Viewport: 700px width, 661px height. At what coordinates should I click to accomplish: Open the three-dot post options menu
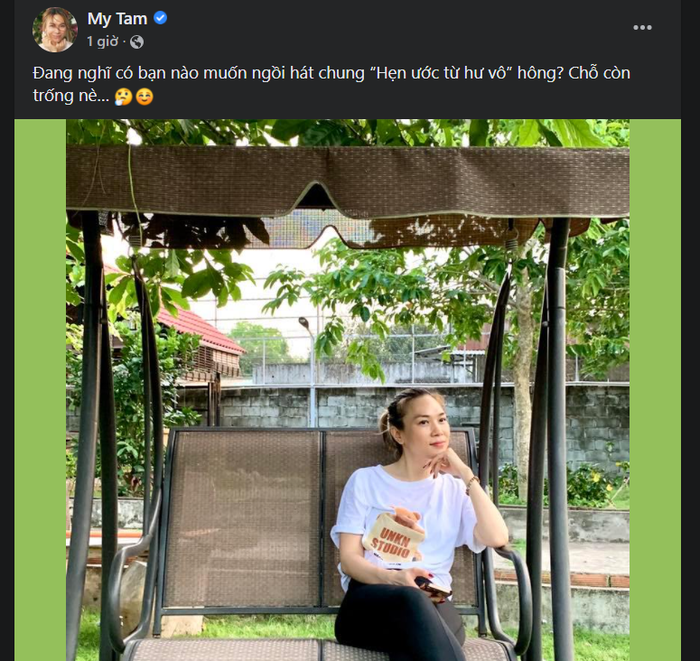pyautogui.click(x=642, y=28)
